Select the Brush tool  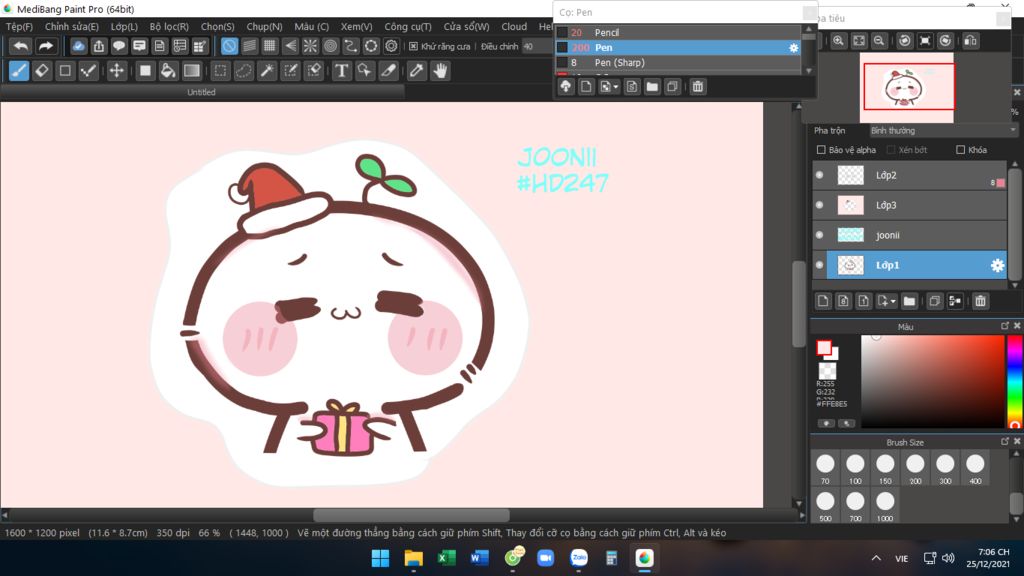19,71
